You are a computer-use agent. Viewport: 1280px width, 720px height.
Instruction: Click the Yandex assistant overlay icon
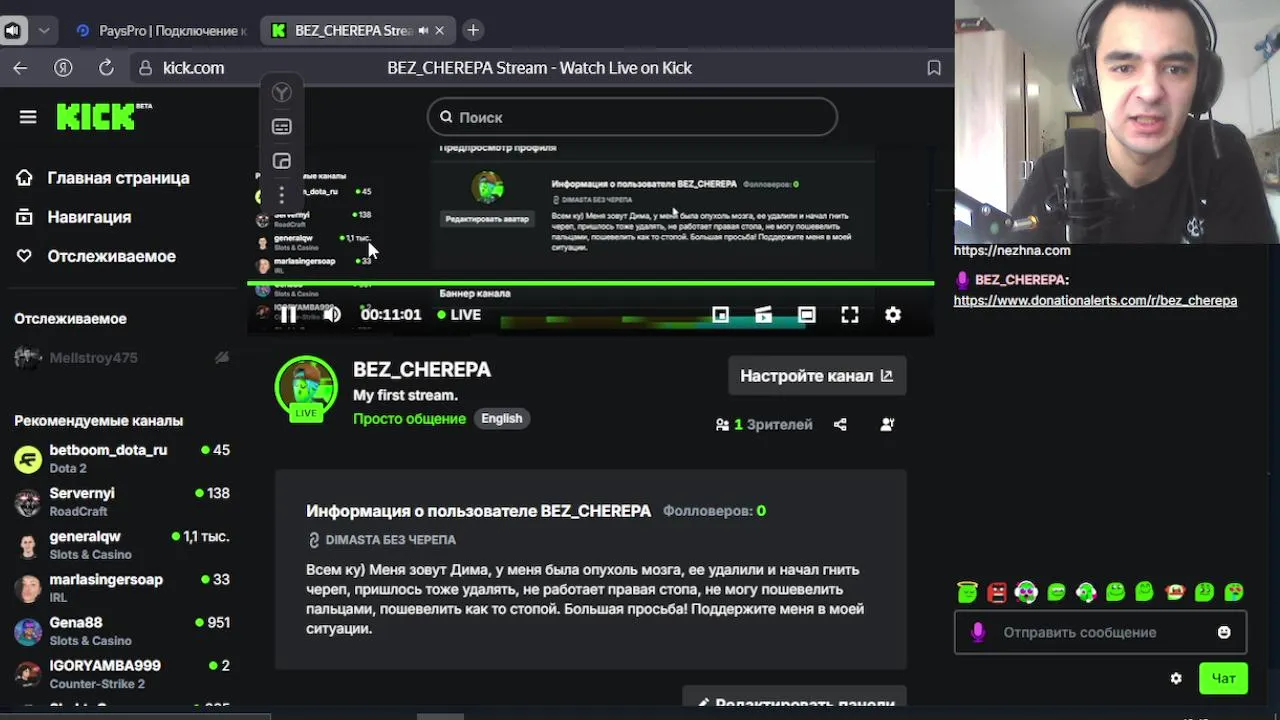point(282,93)
